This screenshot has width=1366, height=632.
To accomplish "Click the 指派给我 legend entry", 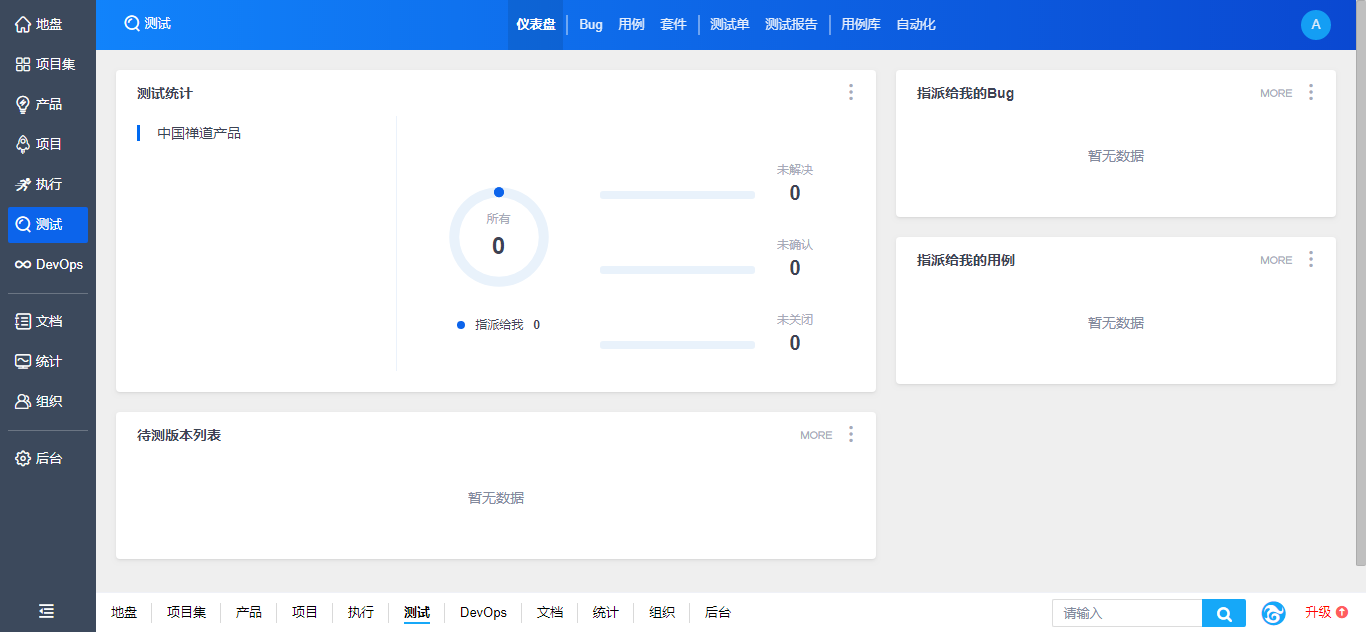I will [498, 325].
